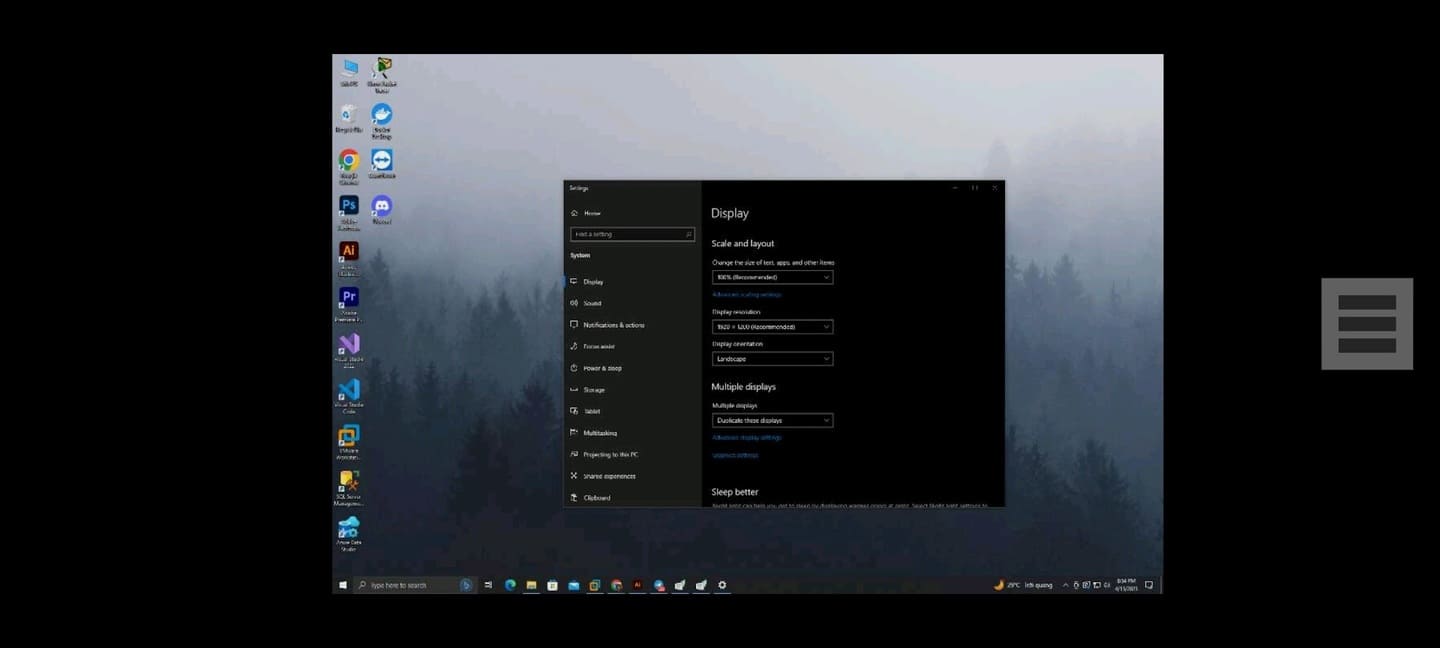Open the Display orientation dropdown
1440x648 pixels.
click(x=772, y=358)
